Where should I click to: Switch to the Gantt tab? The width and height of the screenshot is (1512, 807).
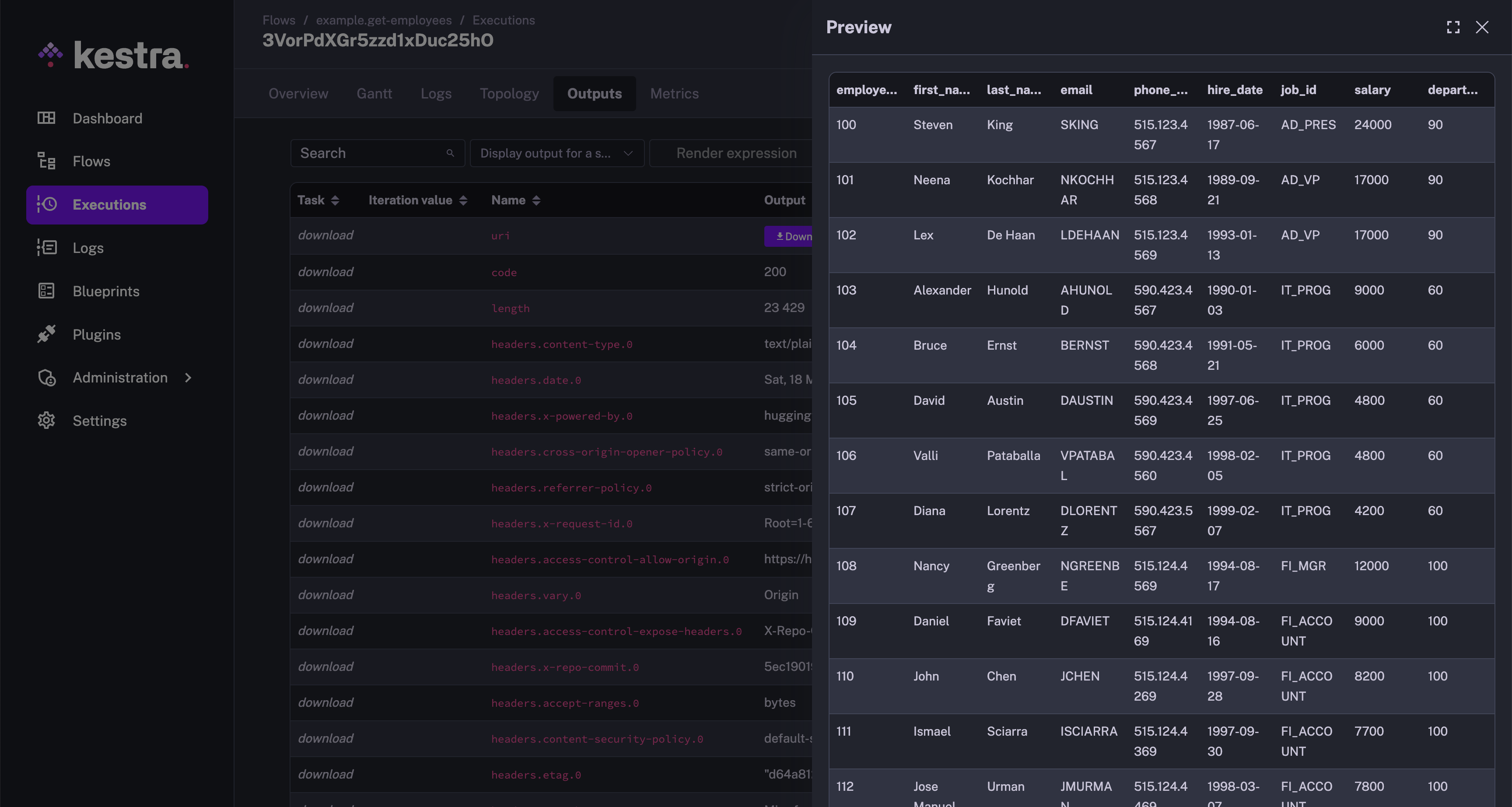374,93
